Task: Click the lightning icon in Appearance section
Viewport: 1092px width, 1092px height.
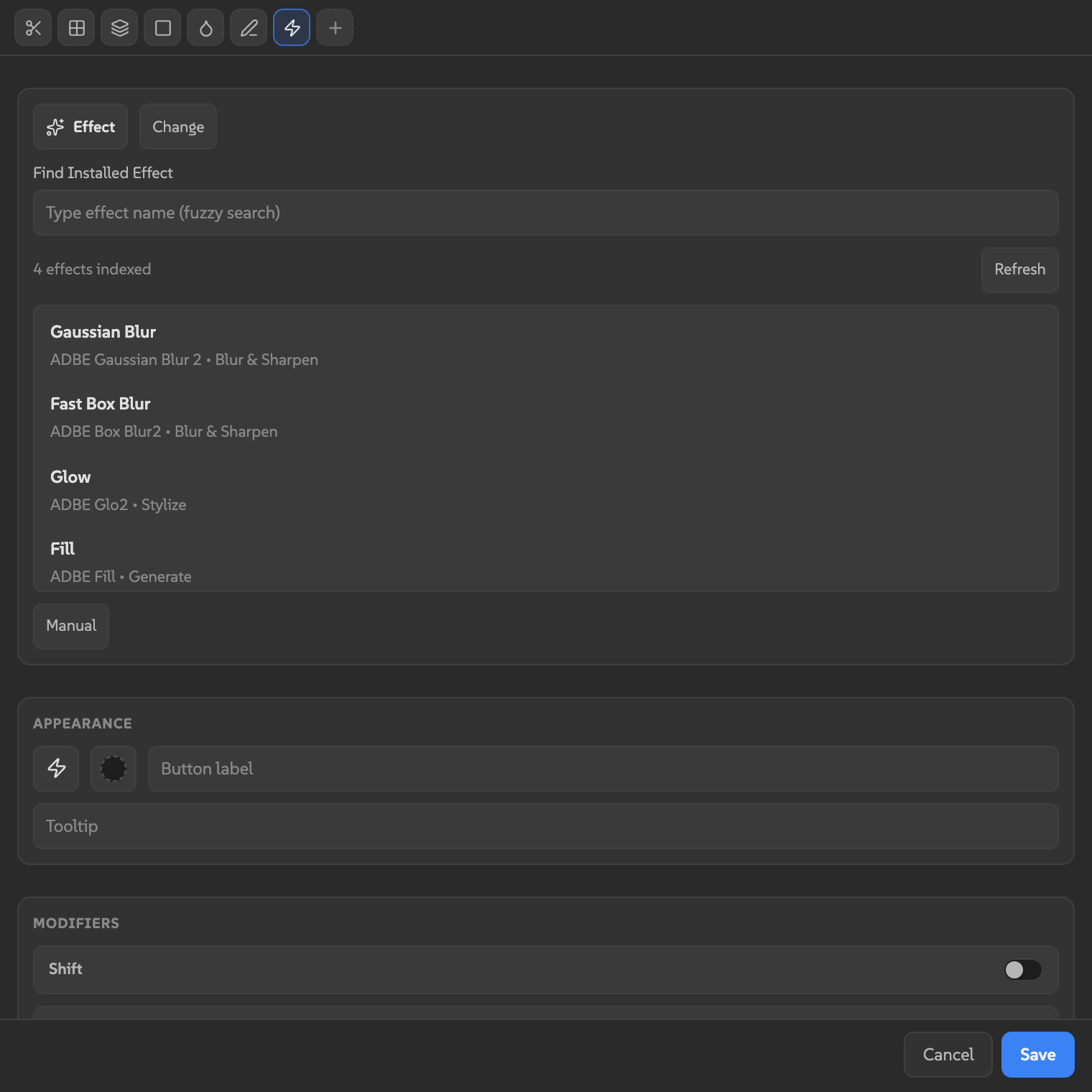Action: (x=56, y=769)
